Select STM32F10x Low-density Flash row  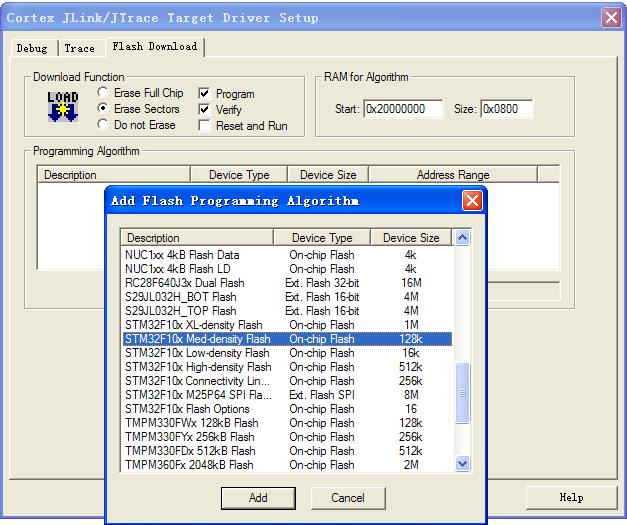(288, 353)
